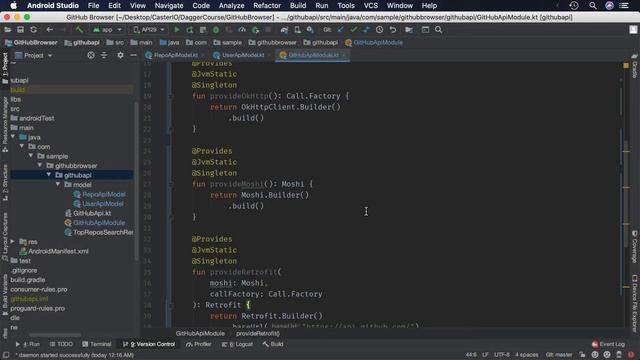This screenshot has width=640, height=360.
Task: Click the githubbrowser breadcrumb in navigation bar
Action: coord(273,42)
